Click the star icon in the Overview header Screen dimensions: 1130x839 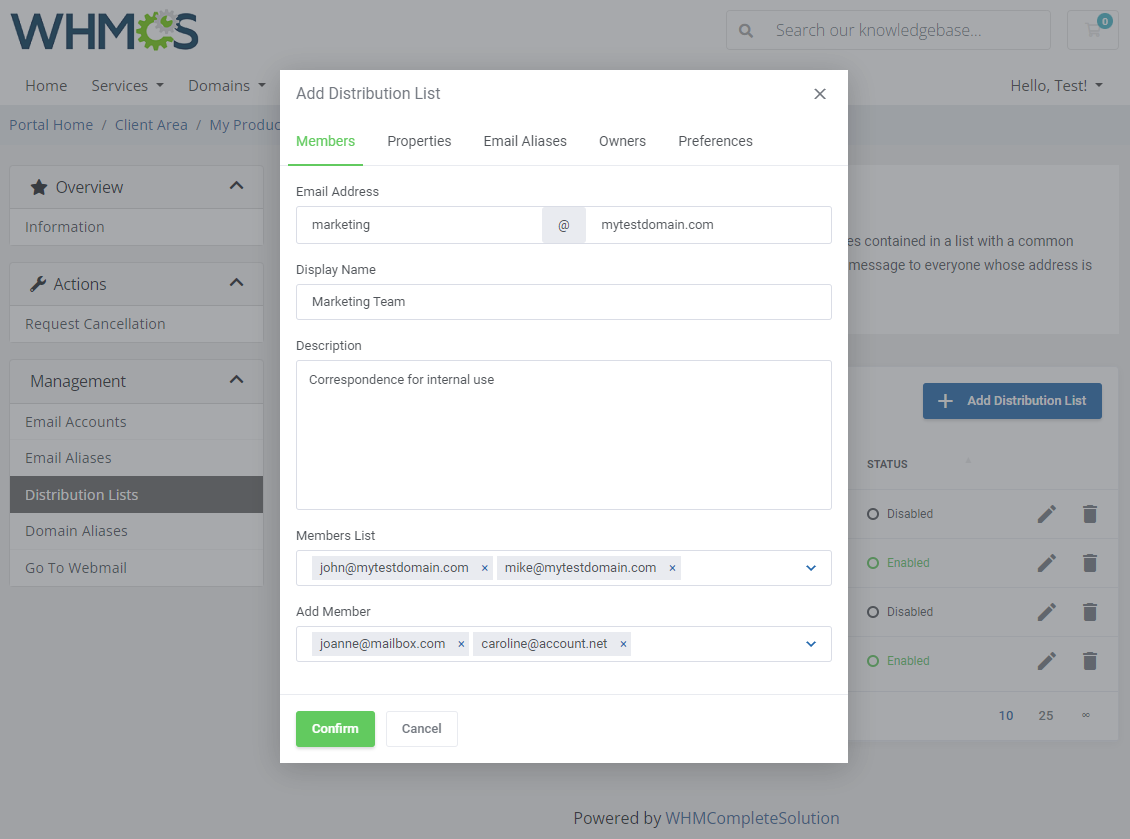[38, 186]
